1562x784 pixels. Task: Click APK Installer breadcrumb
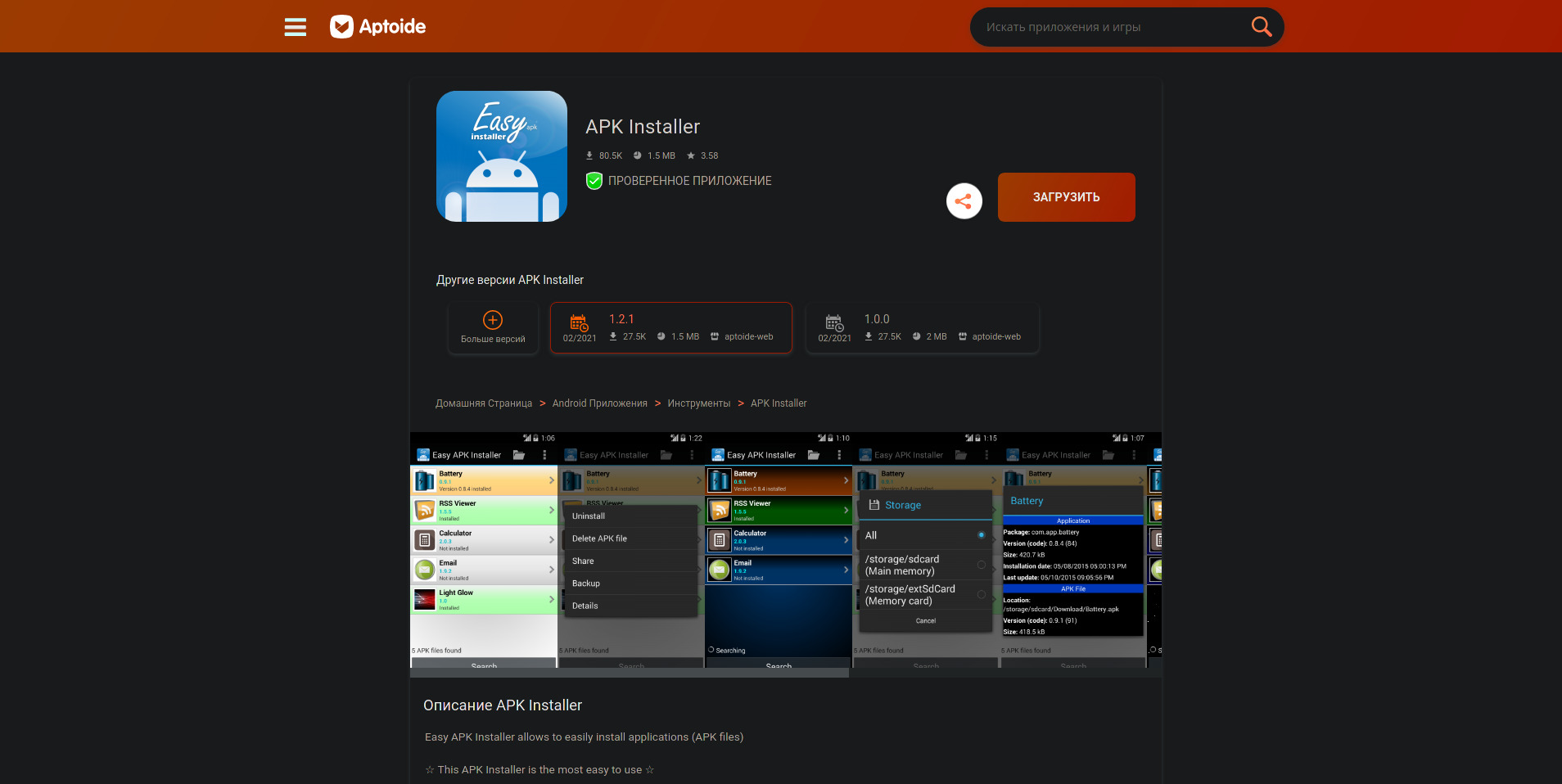click(x=779, y=403)
